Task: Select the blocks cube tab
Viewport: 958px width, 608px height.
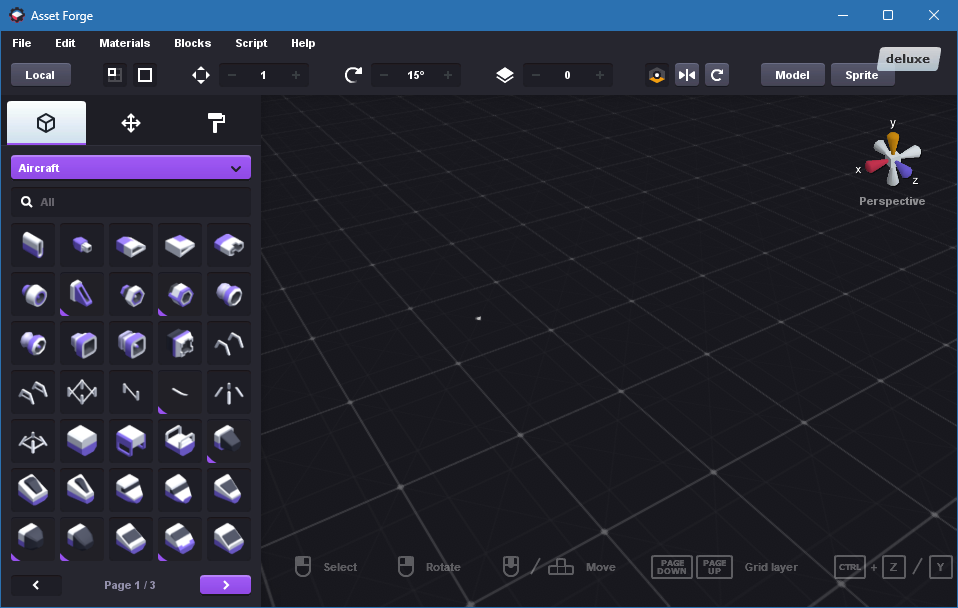Action: coord(46,123)
